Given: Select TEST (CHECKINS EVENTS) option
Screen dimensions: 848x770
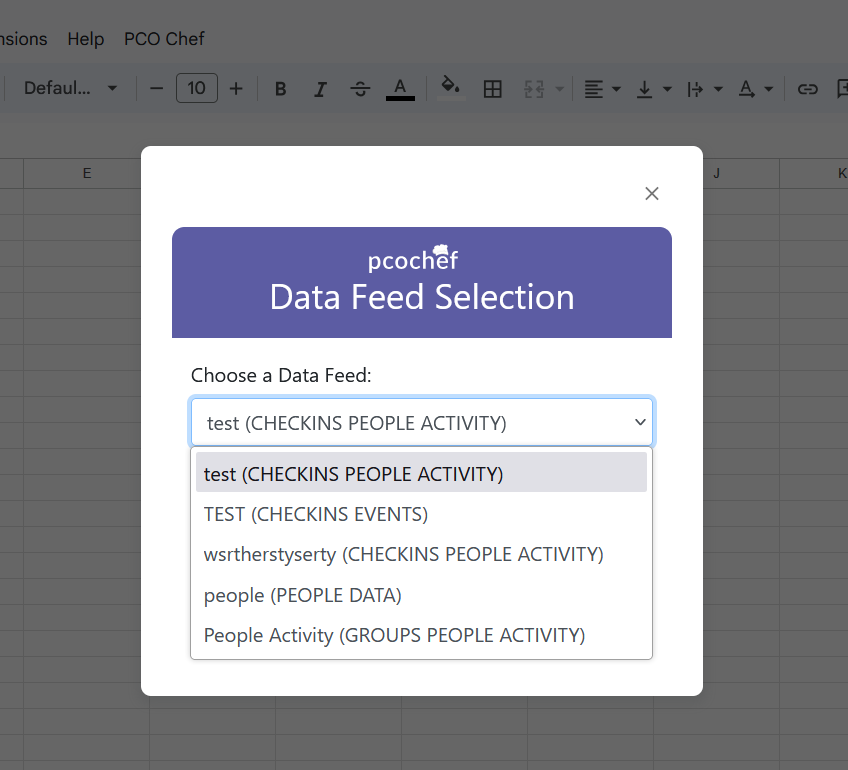Looking at the screenshot, I should [421, 514].
